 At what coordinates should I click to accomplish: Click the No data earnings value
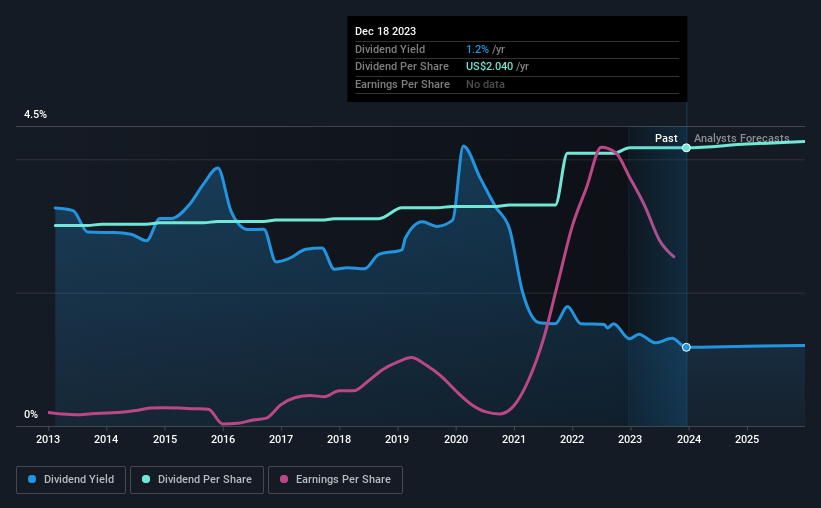tap(485, 84)
